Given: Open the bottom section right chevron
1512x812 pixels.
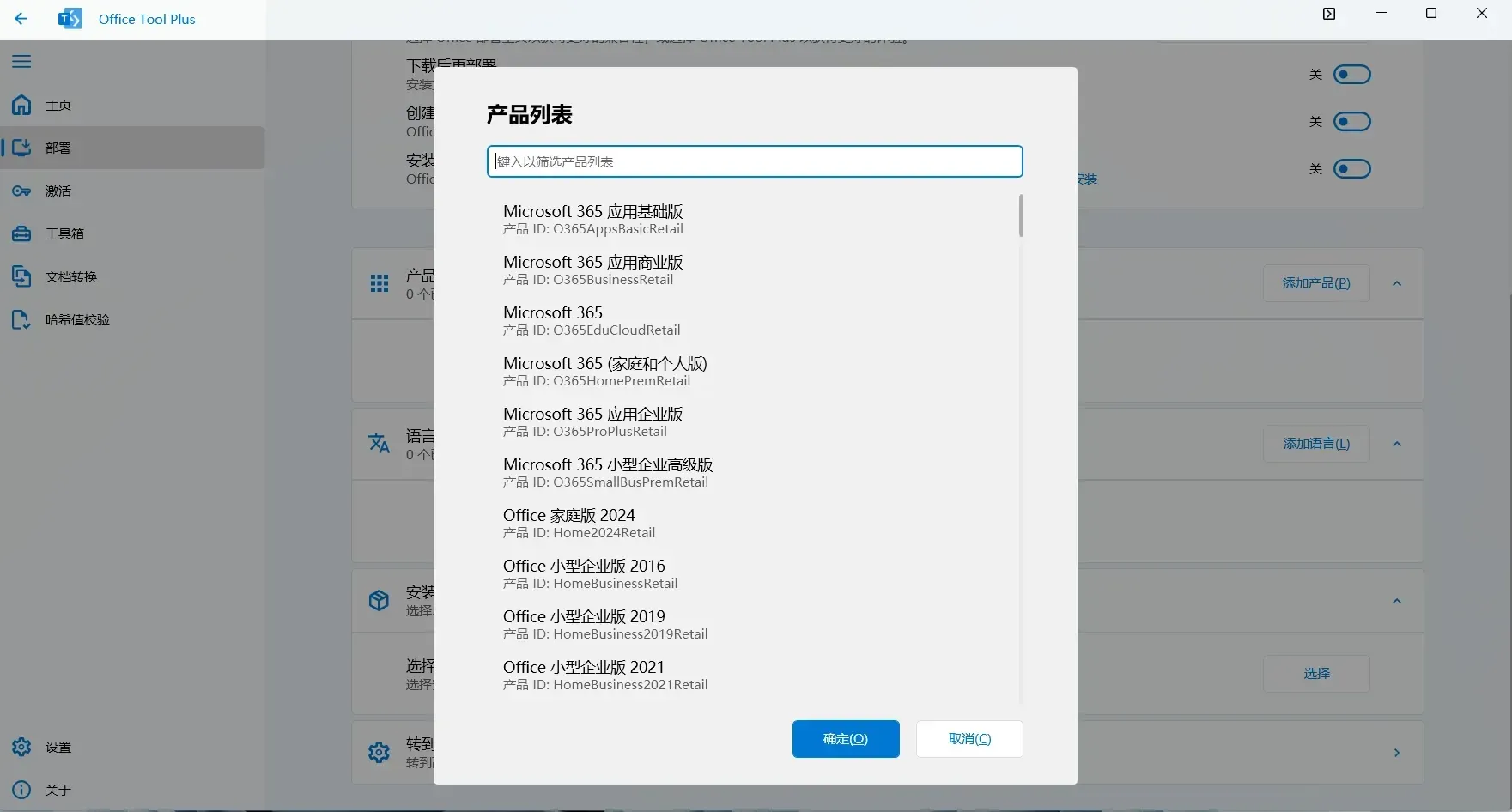Looking at the screenshot, I should click(1397, 753).
